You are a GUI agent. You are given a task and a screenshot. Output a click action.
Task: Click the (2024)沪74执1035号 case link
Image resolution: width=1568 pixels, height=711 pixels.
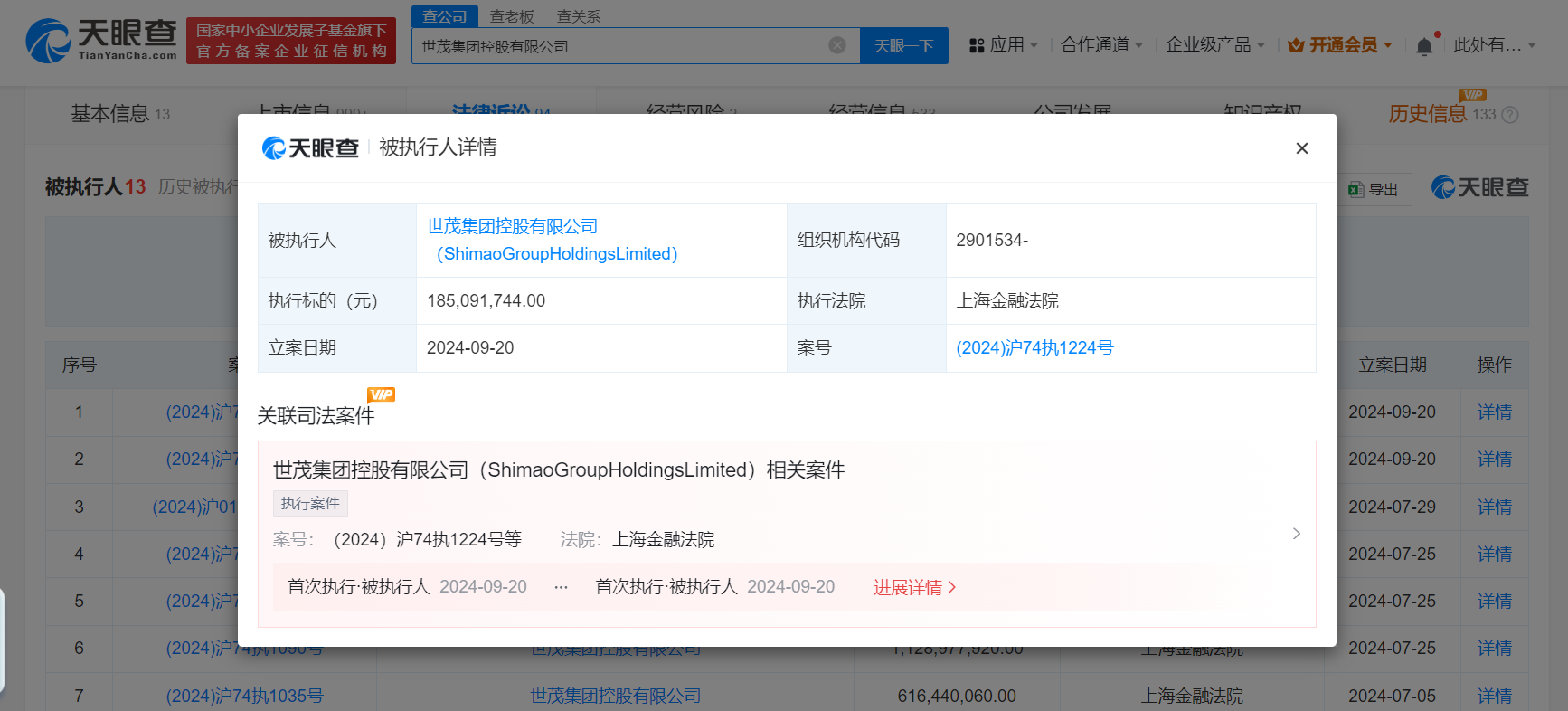point(245,696)
